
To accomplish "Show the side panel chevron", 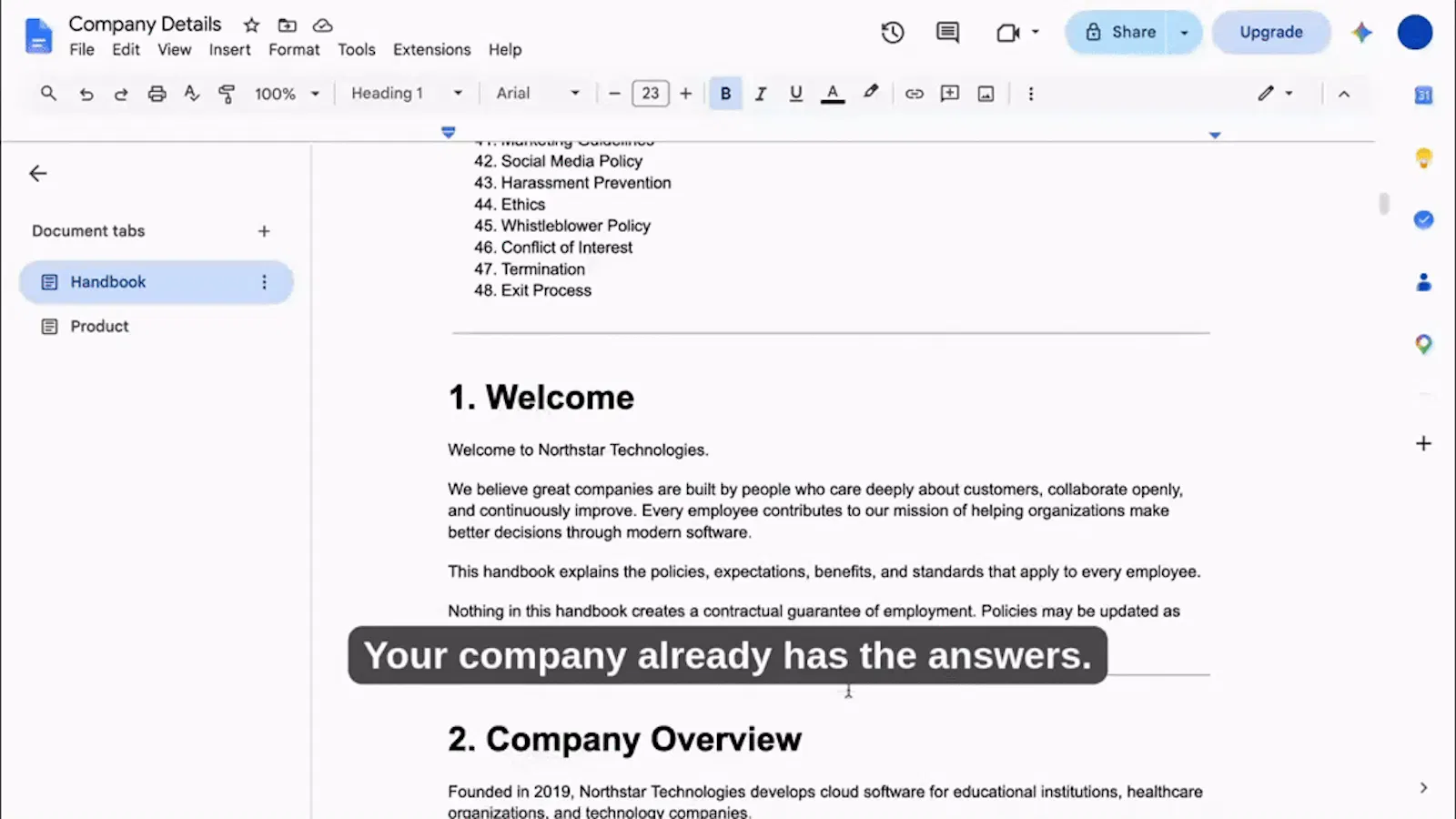I will click(x=1424, y=788).
